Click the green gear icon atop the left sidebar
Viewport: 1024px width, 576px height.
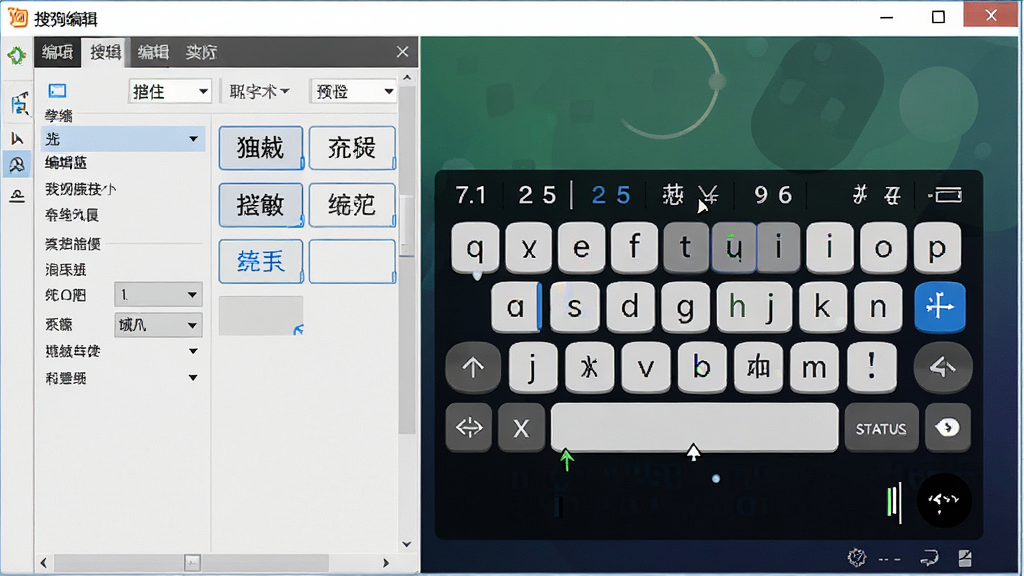point(16,55)
